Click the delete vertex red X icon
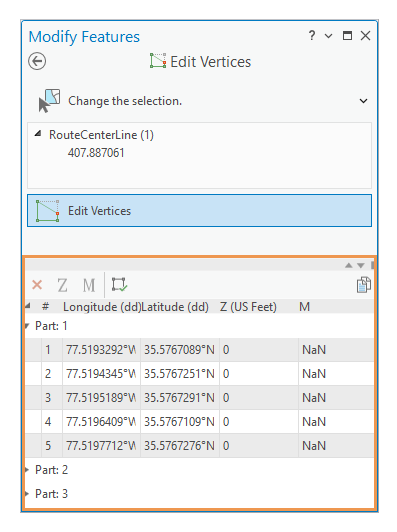This screenshot has height=532, width=397. tap(37, 284)
